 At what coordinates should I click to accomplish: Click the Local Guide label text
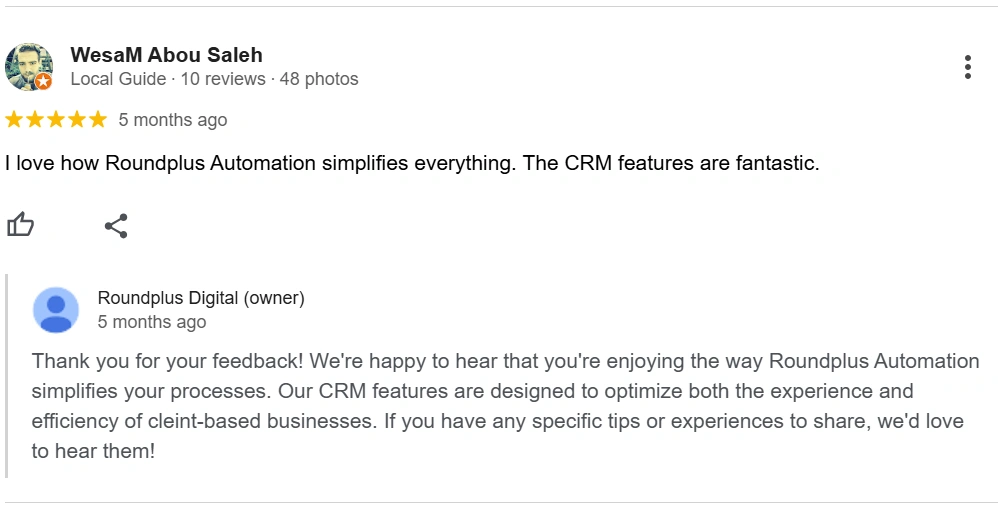point(118,79)
